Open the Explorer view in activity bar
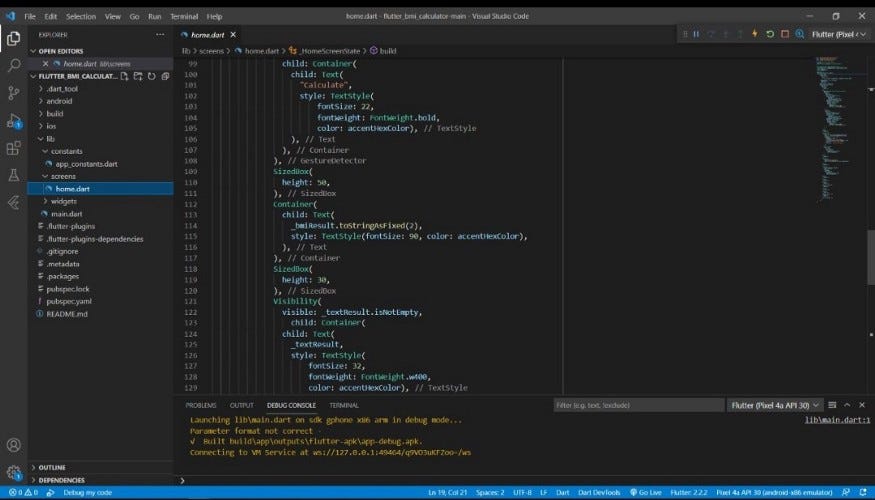 (13, 38)
